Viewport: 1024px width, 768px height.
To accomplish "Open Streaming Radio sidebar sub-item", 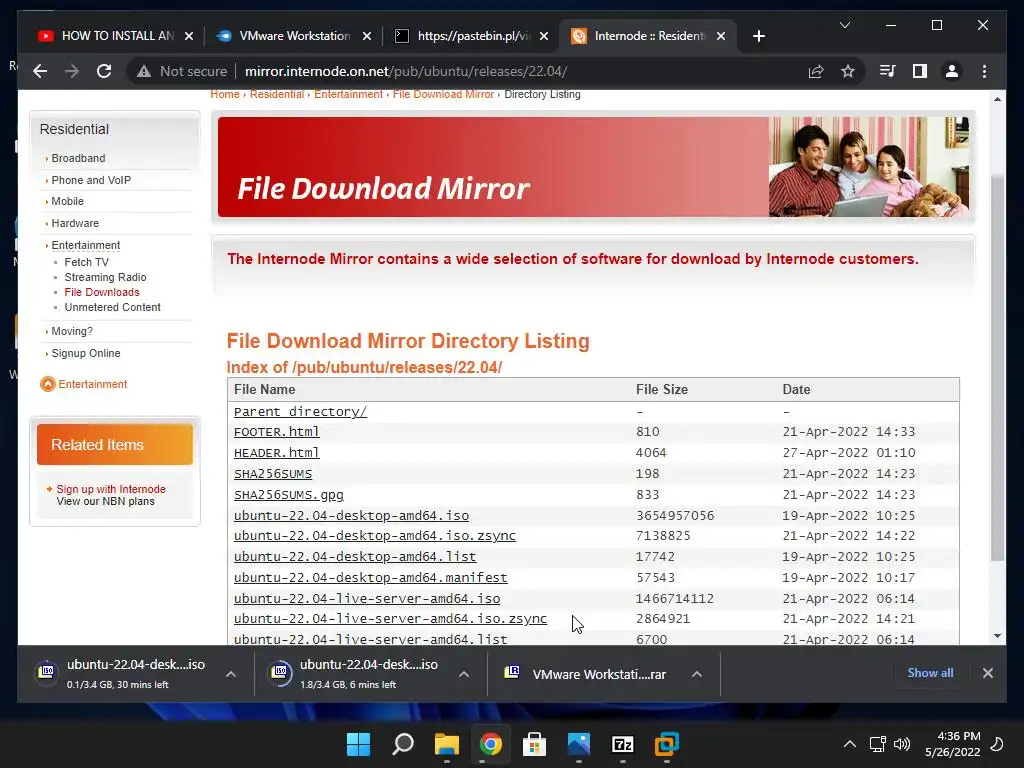I will (x=105, y=277).
